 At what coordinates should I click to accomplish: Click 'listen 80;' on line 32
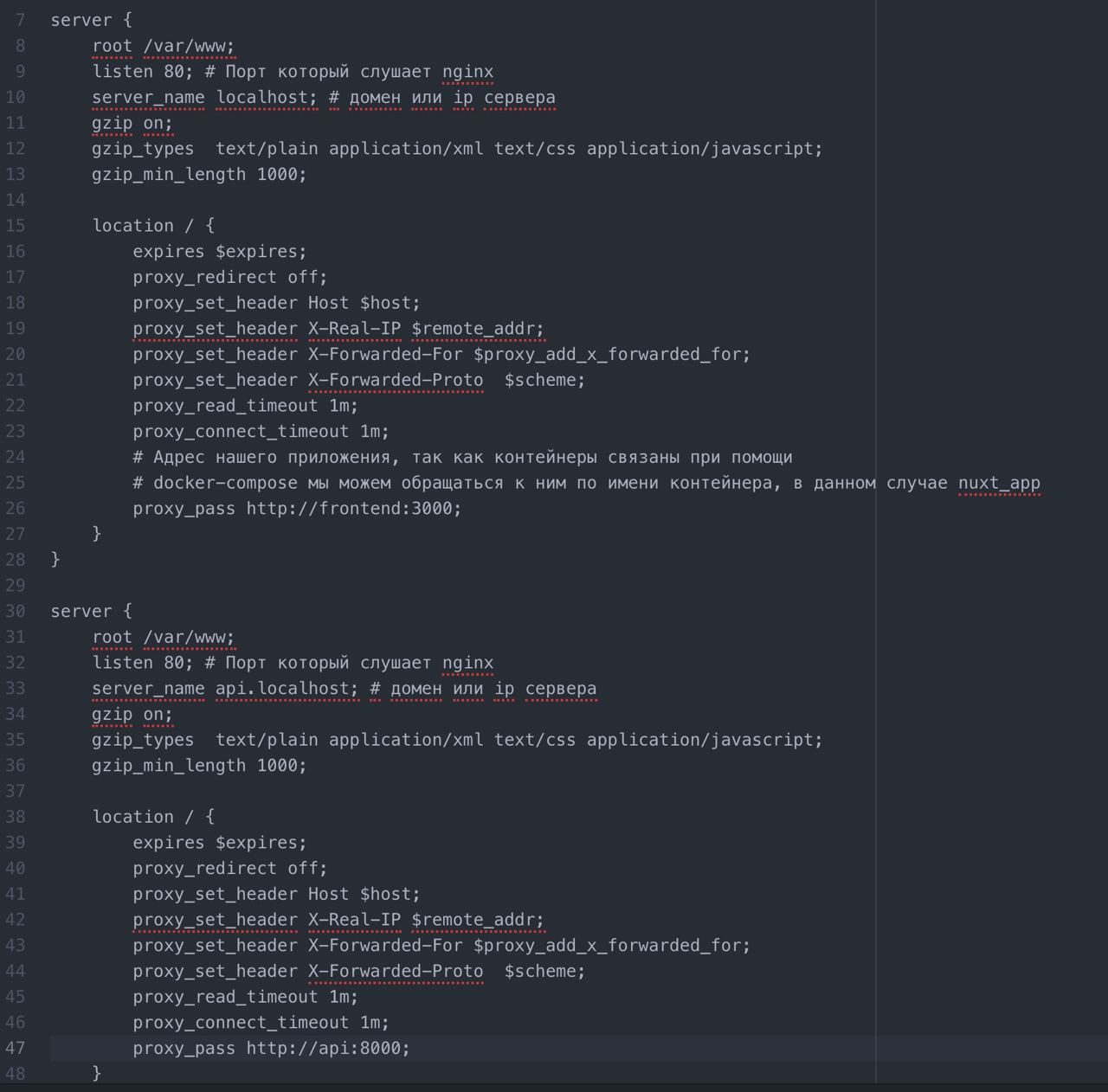click(143, 663)
